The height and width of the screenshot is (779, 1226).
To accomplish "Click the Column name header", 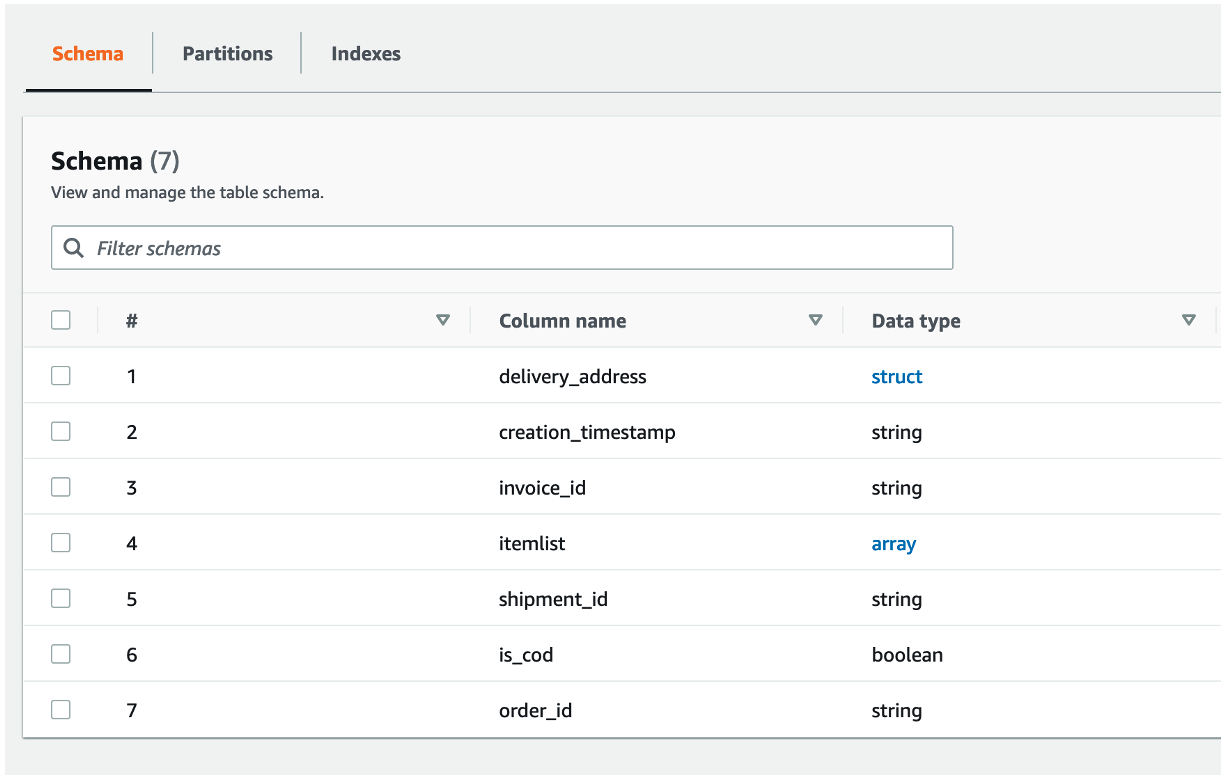I will click(562, 321).
